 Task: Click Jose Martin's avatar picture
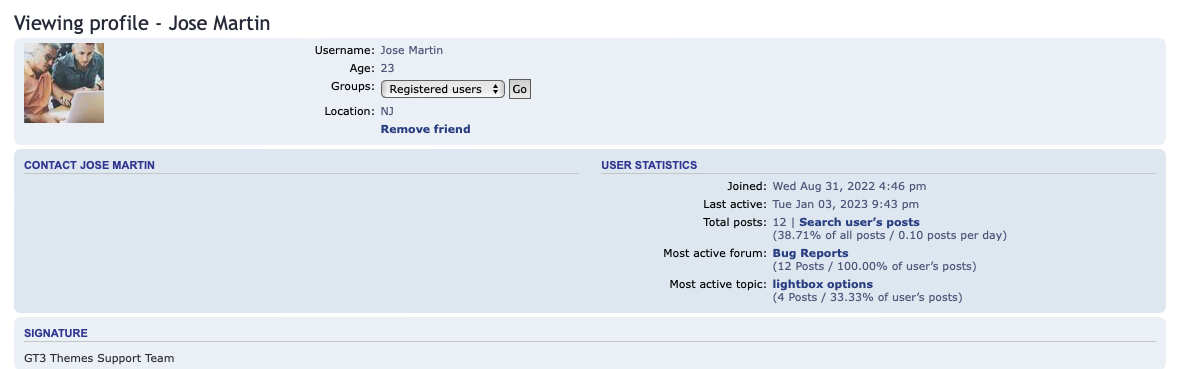(64, 83)
